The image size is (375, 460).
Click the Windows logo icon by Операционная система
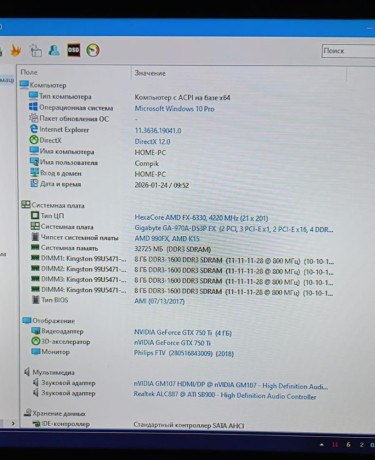coord(33,107)
